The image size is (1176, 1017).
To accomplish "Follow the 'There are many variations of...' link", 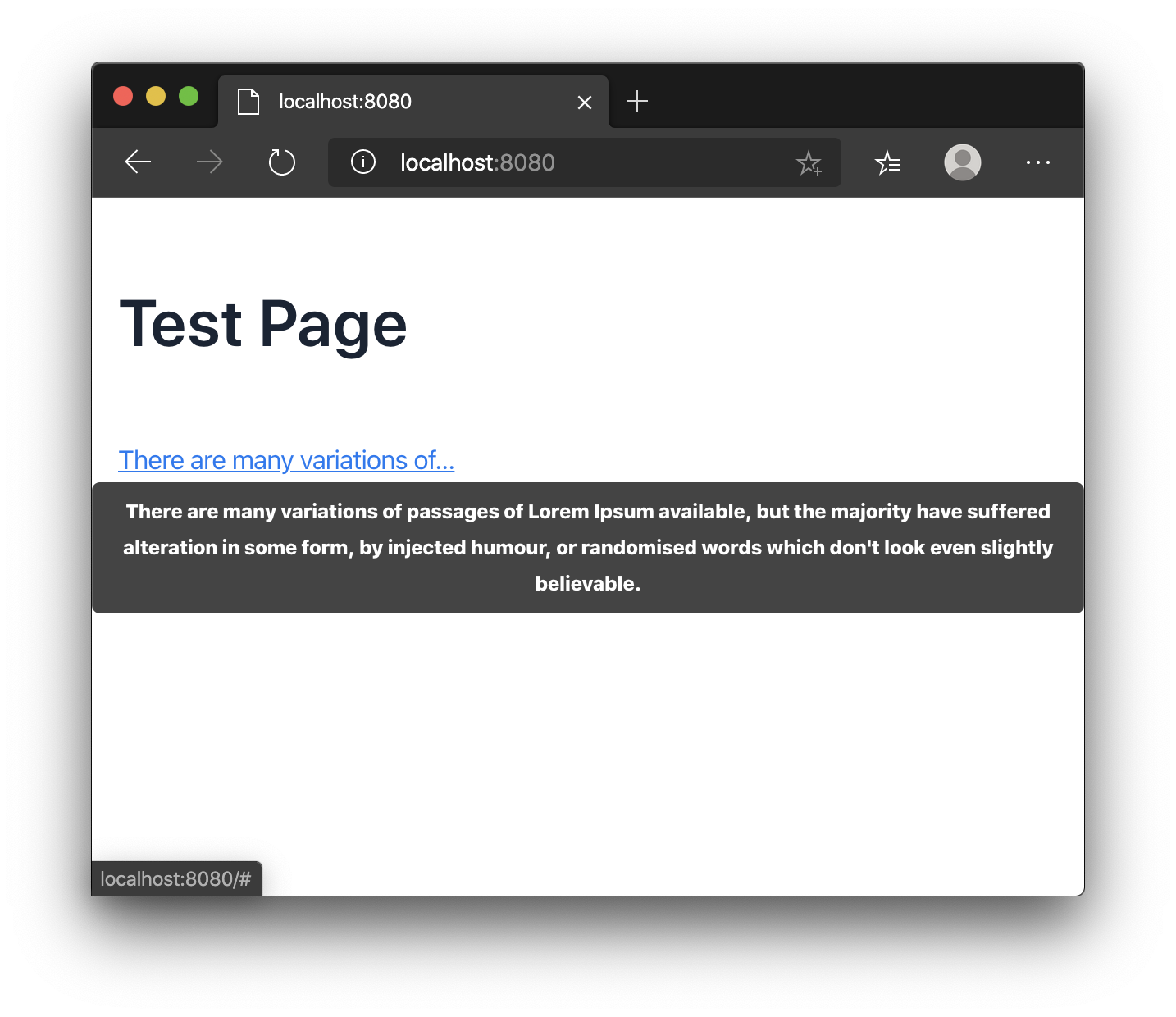I will click(x=286, y=460).
